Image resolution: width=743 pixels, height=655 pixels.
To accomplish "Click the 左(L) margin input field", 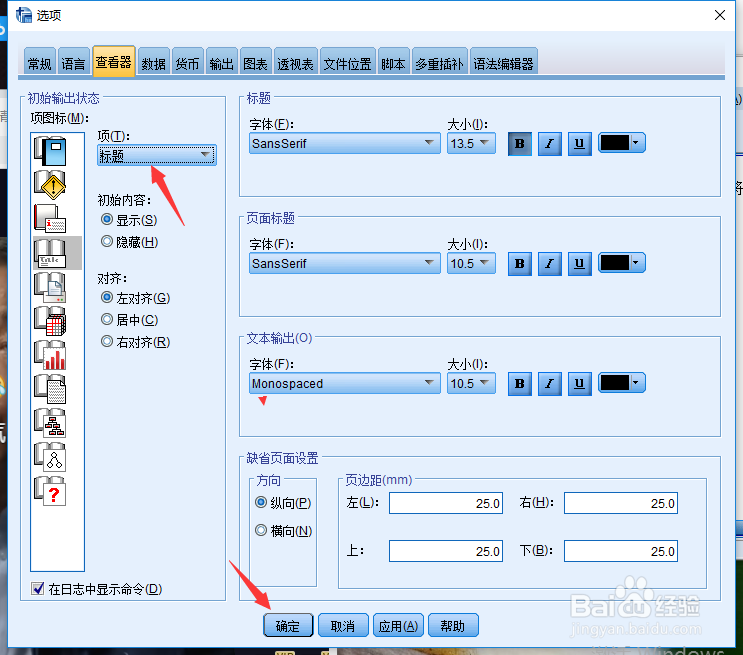I will [446, 503].
